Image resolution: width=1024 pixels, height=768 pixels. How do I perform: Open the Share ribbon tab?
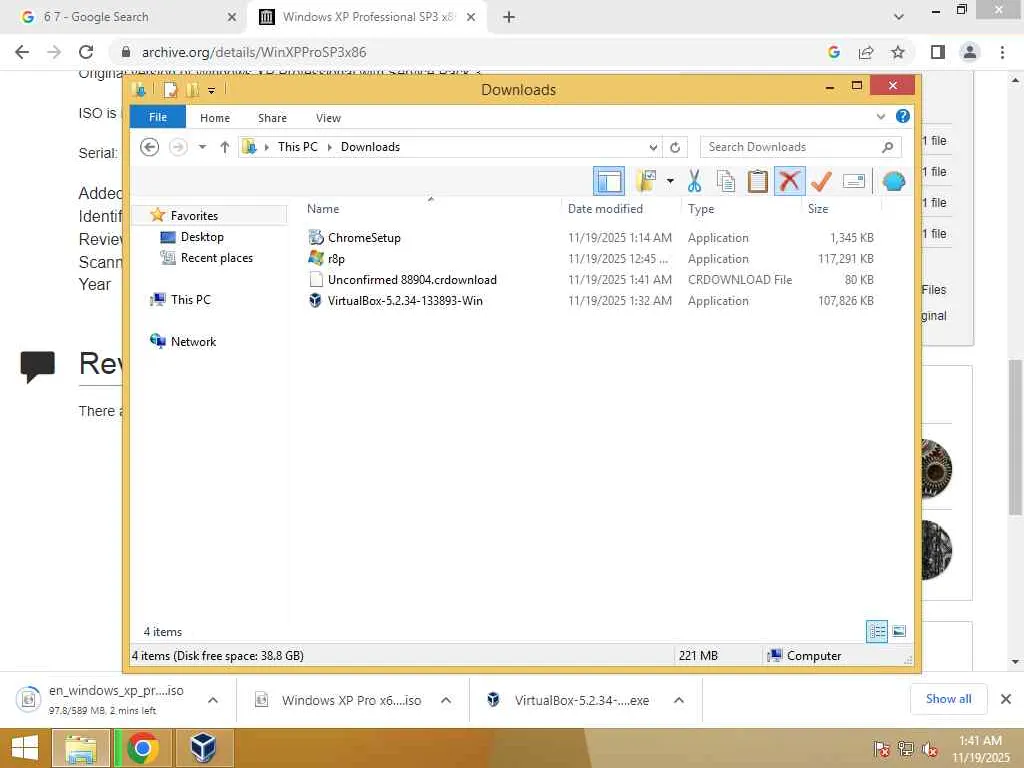point(272,118)
